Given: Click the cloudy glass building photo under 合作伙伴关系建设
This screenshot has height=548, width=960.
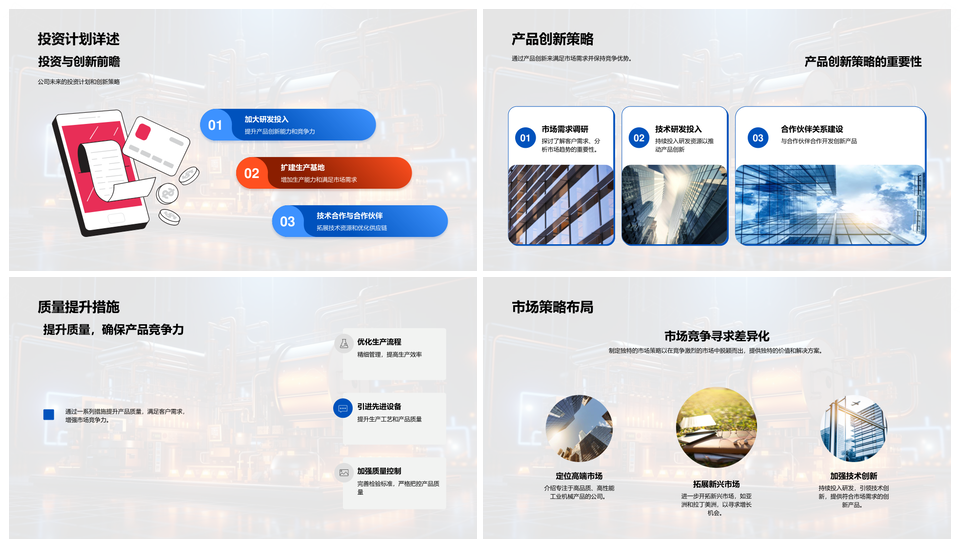Looking at the screenshot, I should point(830,204).
